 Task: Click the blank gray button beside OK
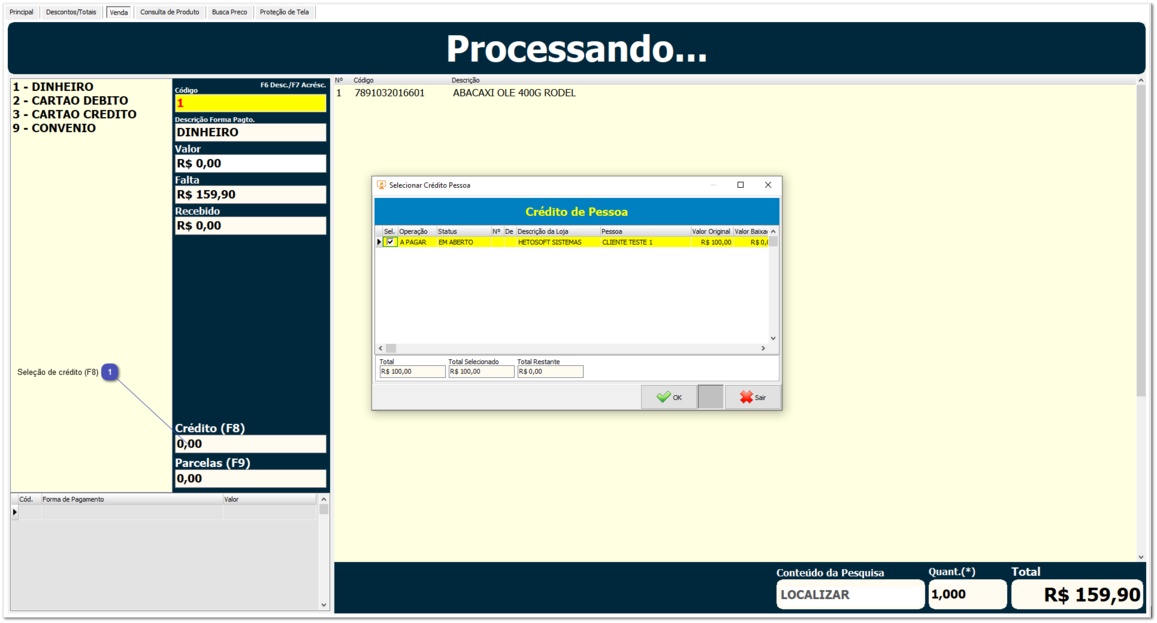(710, 397)
